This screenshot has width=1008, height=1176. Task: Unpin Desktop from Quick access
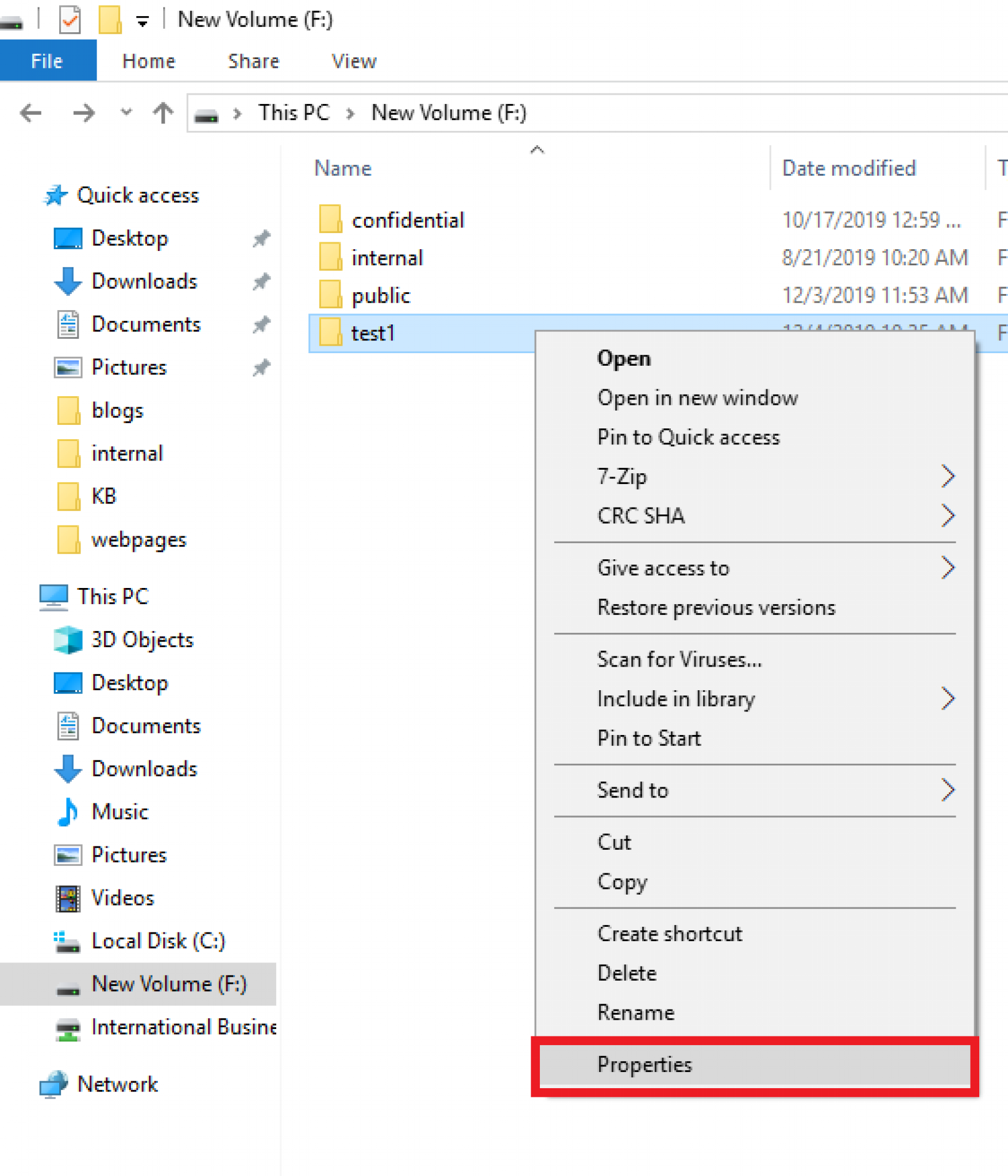(x=261, y=238)
